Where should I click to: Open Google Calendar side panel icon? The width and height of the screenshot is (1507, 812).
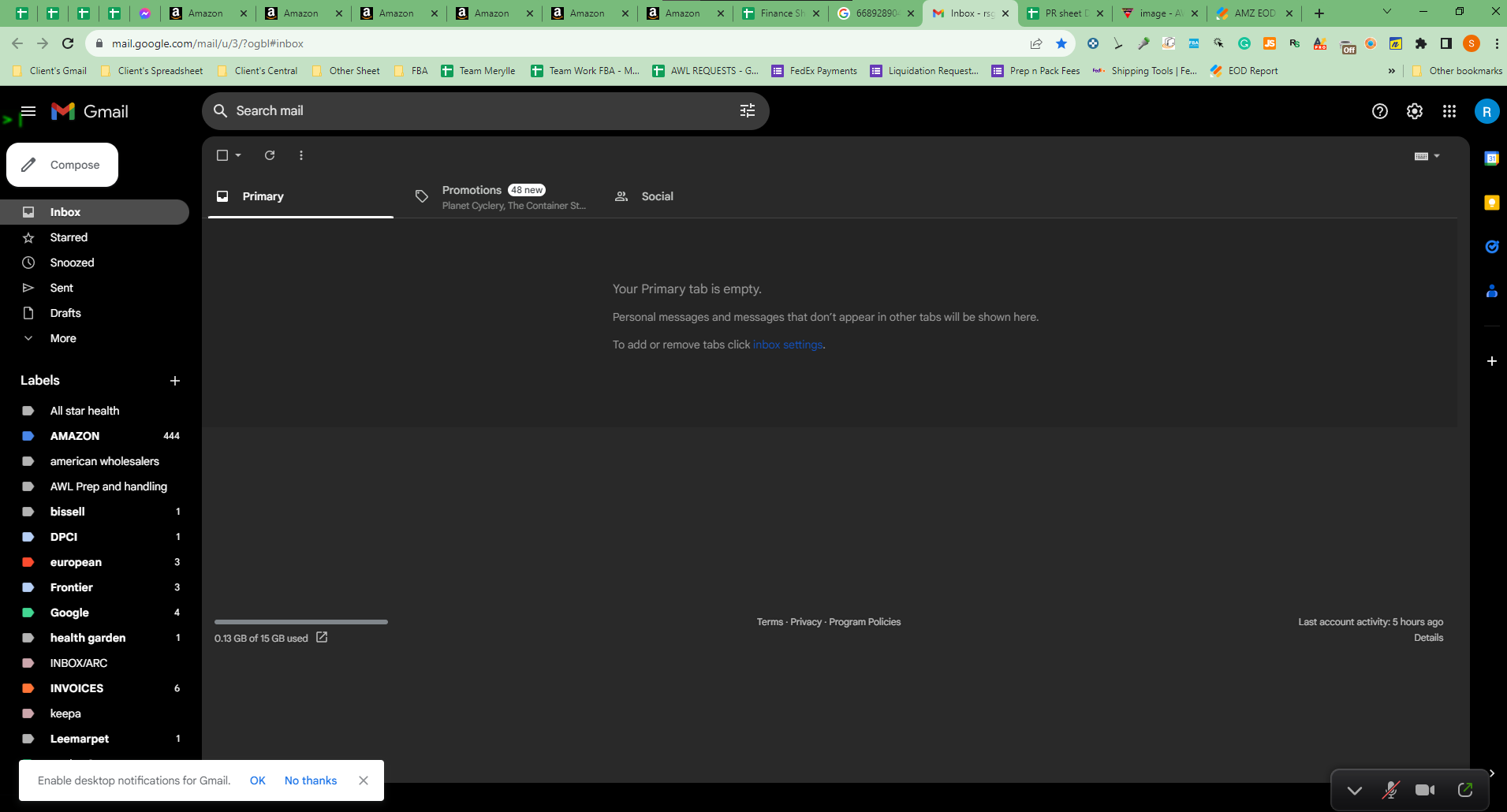point(1491,158)
